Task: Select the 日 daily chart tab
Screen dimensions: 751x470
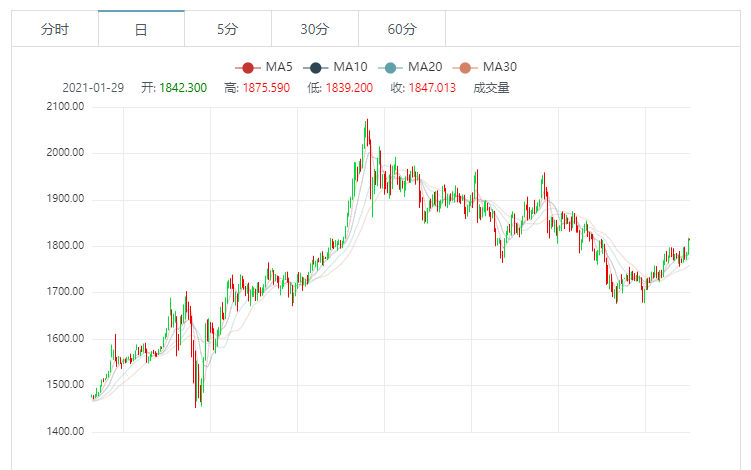Action: 141,29
